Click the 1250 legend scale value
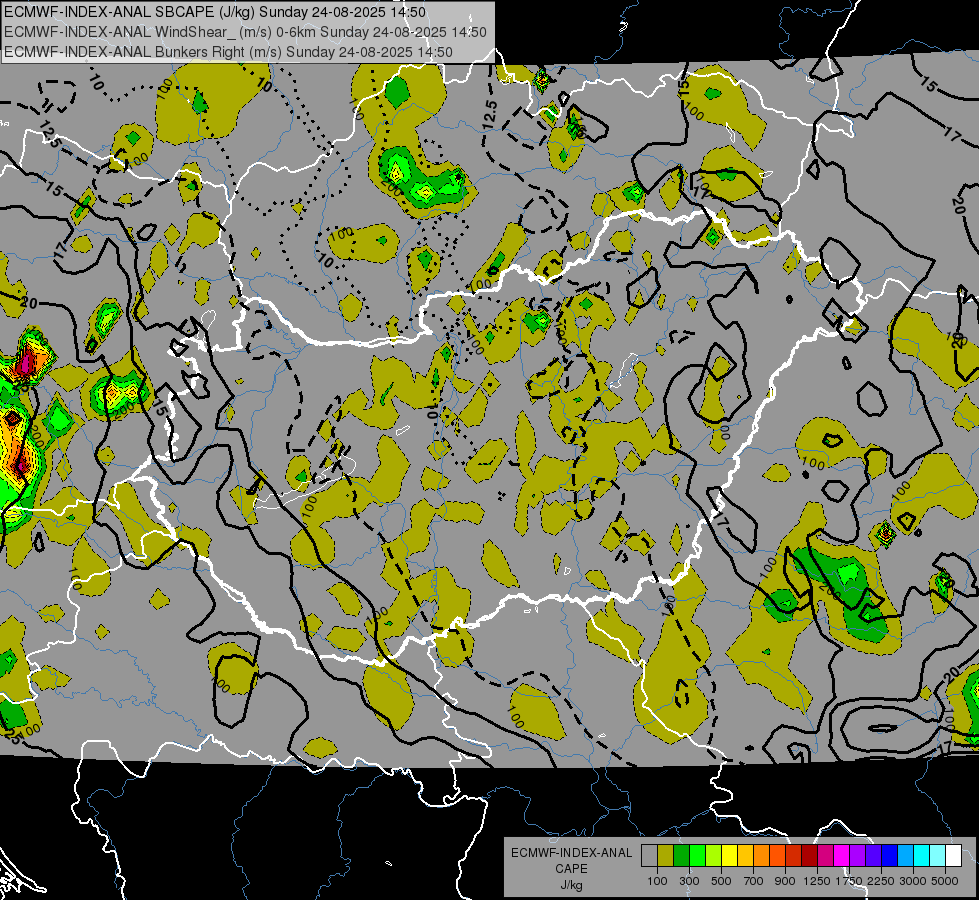The width and height of the screenshot is (979, 900). [817, 881]
